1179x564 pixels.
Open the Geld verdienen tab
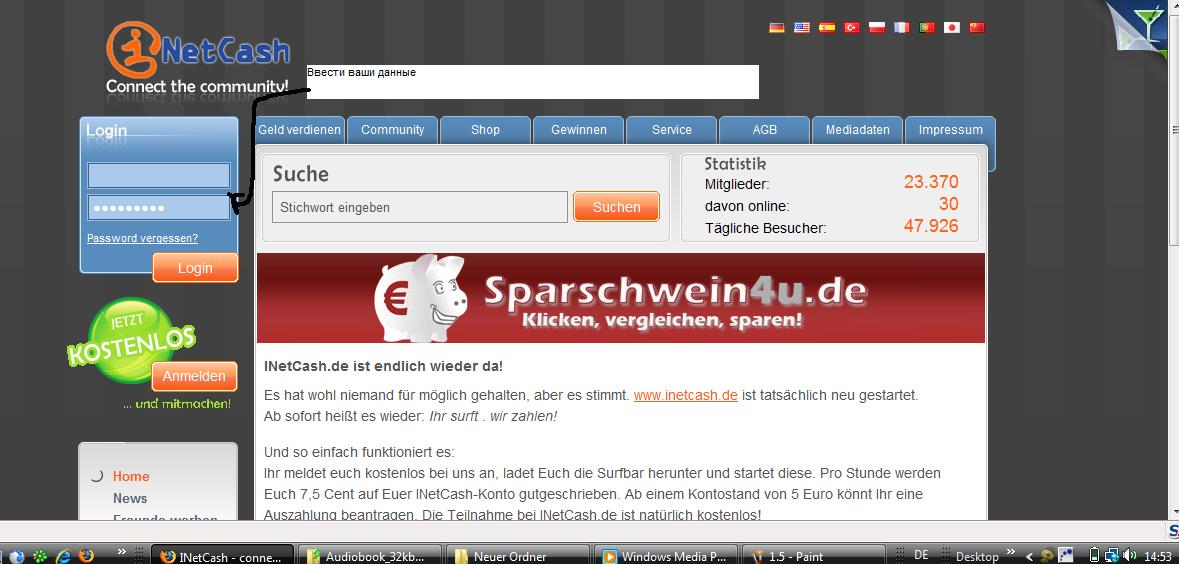[299, 130]
